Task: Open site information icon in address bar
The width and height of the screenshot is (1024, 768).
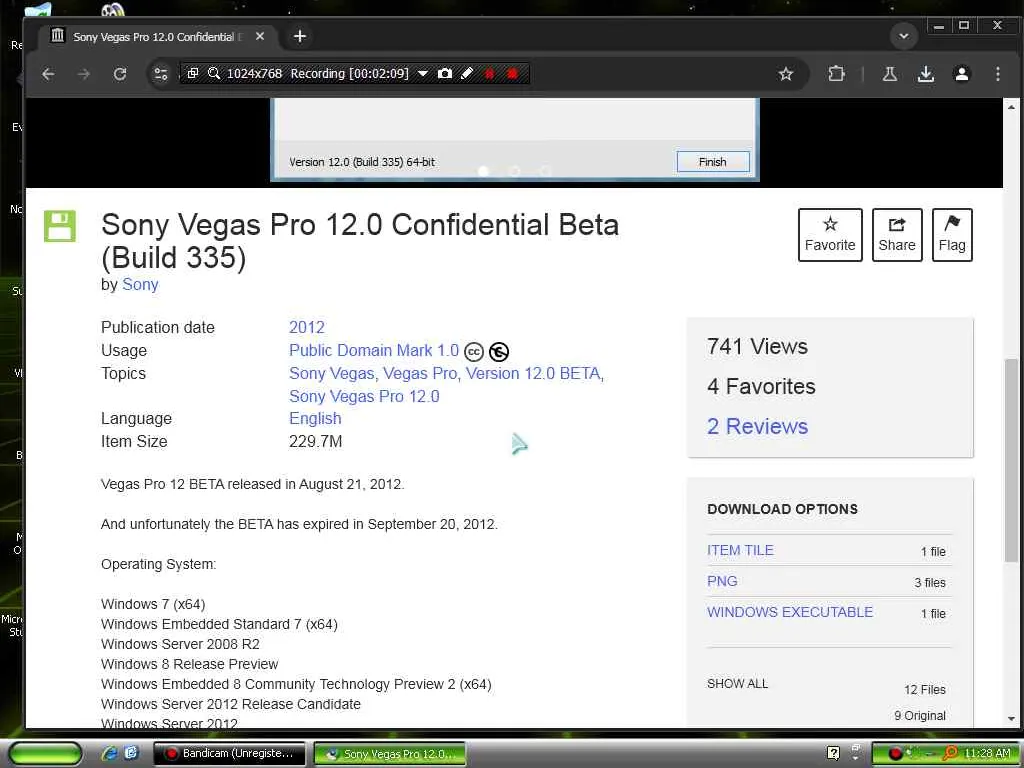Action: click(161, 74)
